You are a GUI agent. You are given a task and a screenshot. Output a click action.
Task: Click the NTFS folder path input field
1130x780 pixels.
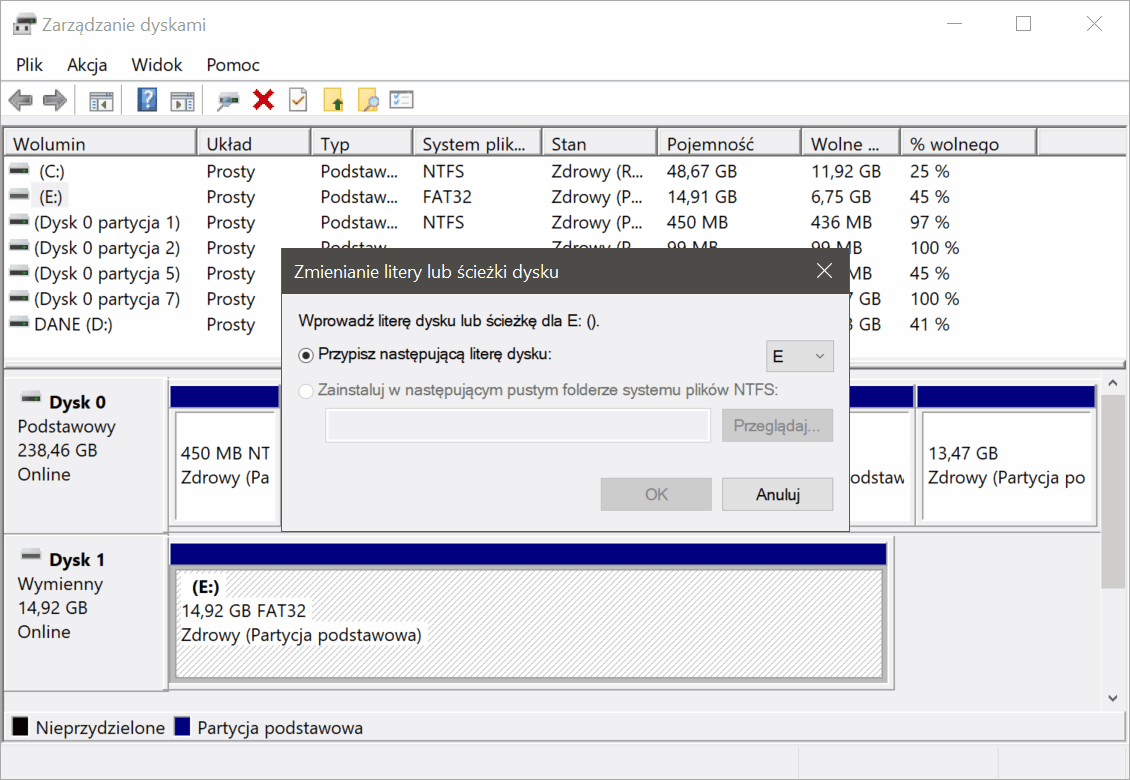point(517,425)
